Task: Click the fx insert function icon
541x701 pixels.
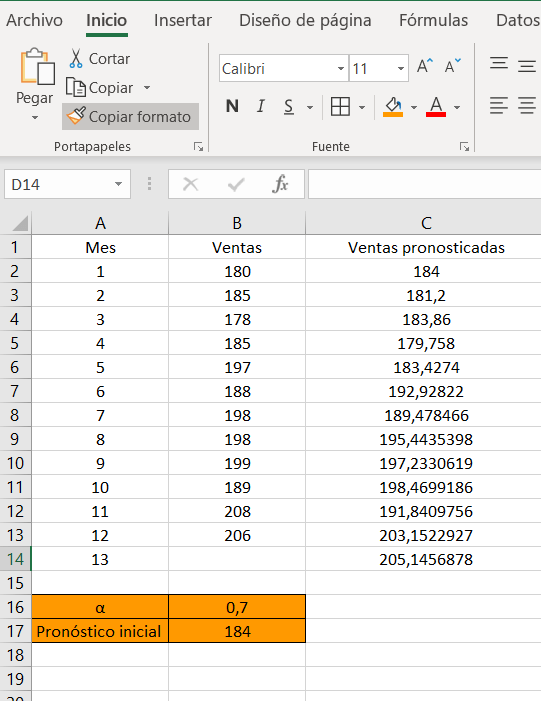Action: [280, 184]
